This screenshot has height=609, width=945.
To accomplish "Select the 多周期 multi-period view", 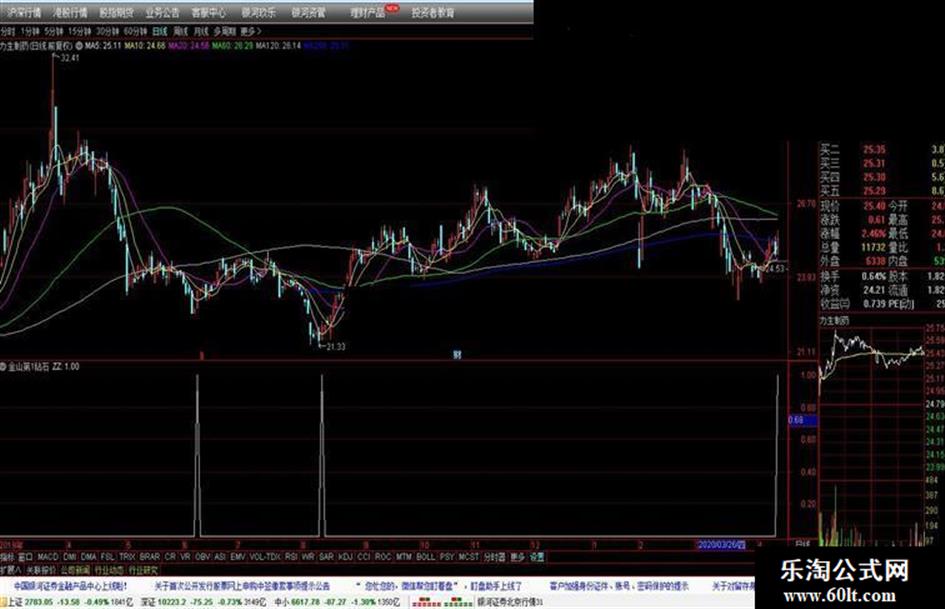I will [x=225, y=31].
